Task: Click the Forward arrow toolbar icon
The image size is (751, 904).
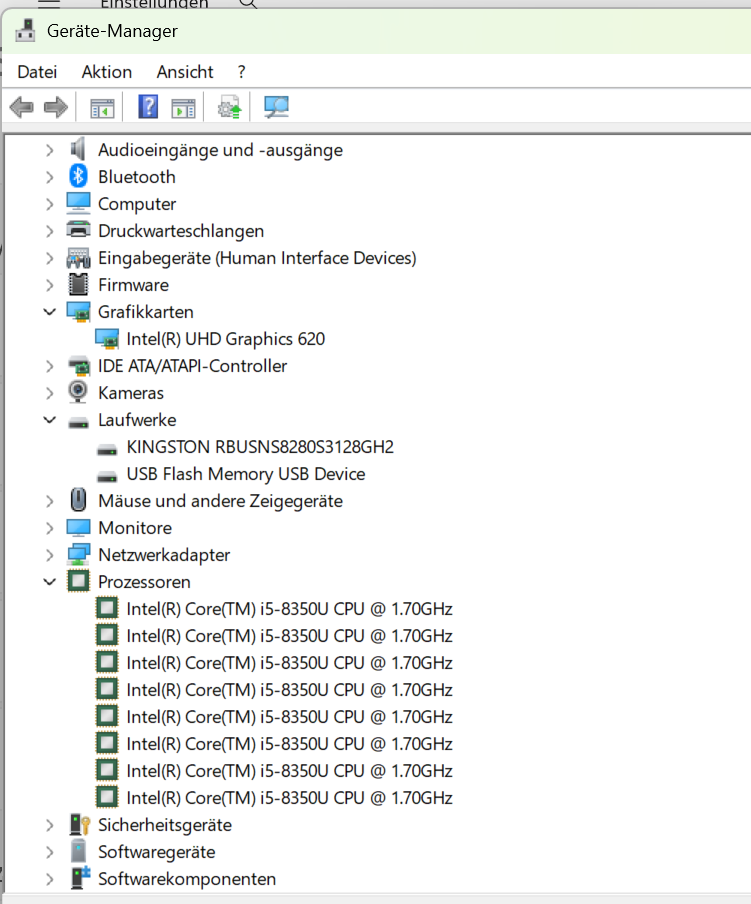Action: pyautogui.click(x=55, y=107)
